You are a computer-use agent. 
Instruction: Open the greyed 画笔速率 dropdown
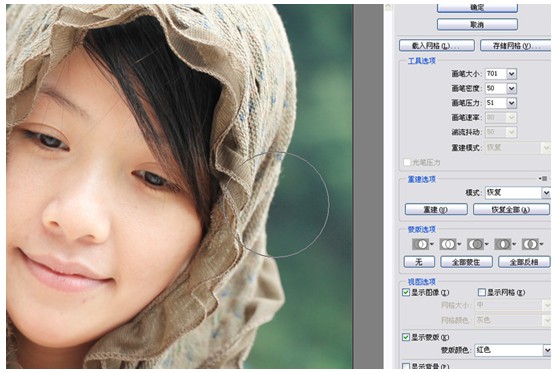501,118
